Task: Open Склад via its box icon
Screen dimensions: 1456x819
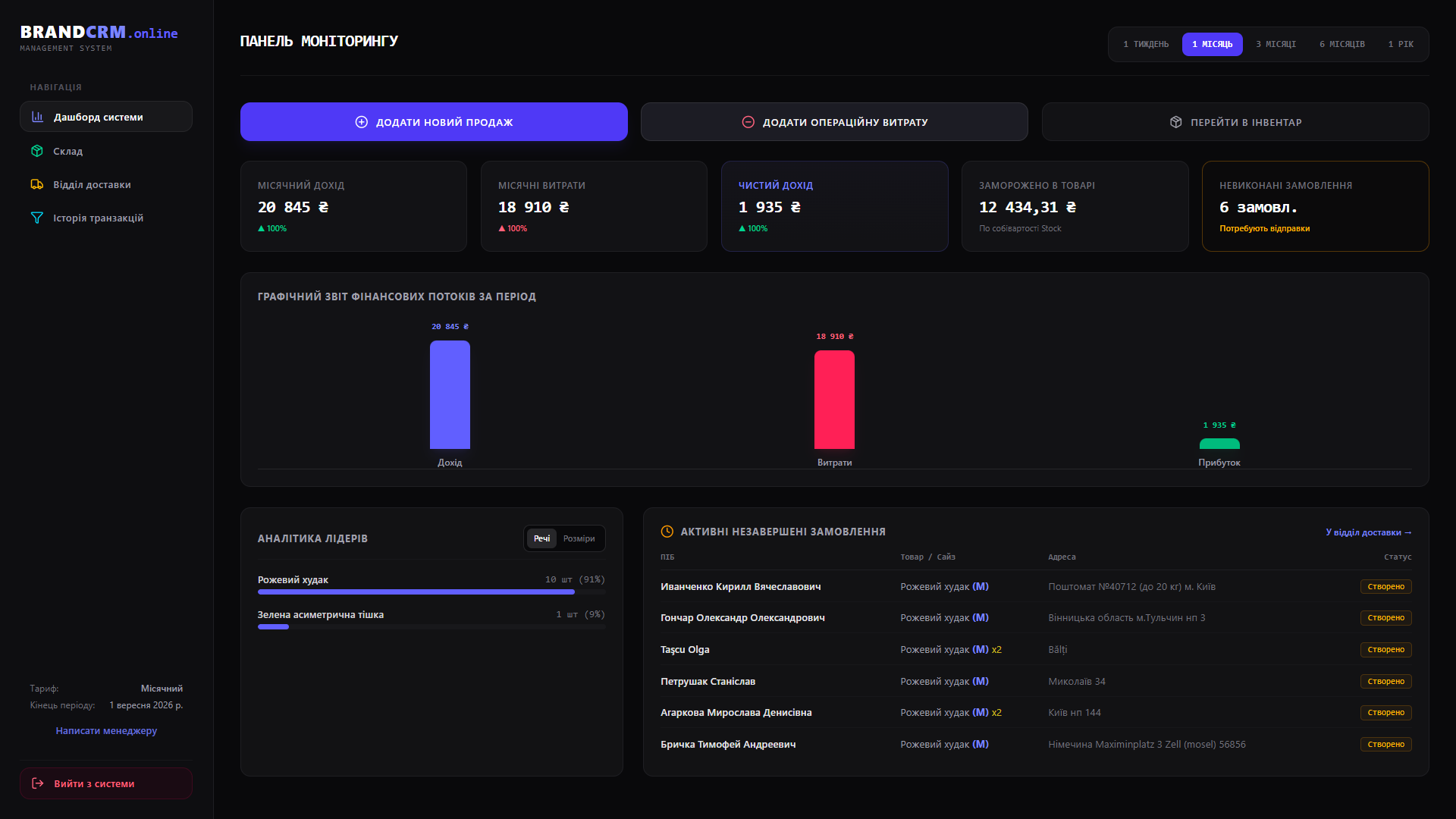Action: pos(37,151)
